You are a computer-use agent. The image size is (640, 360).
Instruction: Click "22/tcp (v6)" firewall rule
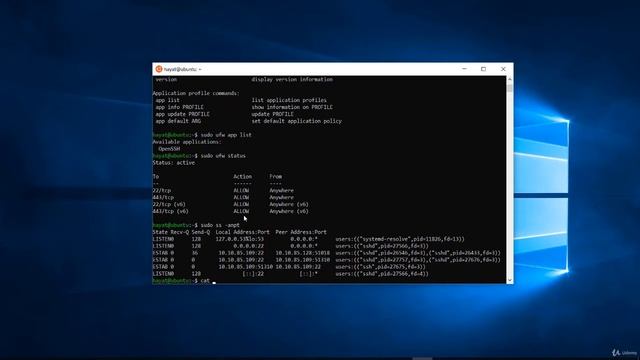tap(169, 204)
